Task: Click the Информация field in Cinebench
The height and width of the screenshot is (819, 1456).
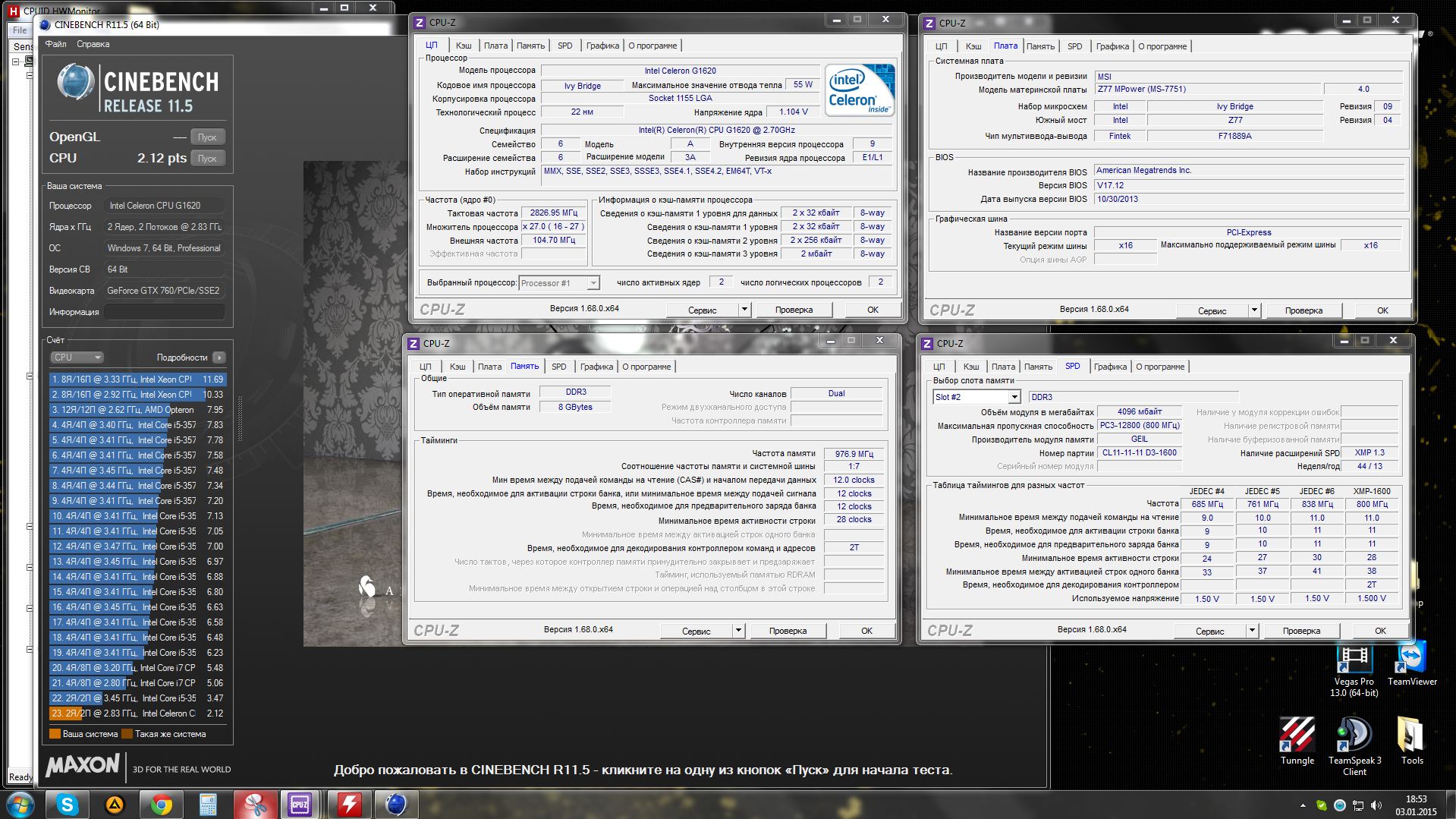Action: point(165,312)
